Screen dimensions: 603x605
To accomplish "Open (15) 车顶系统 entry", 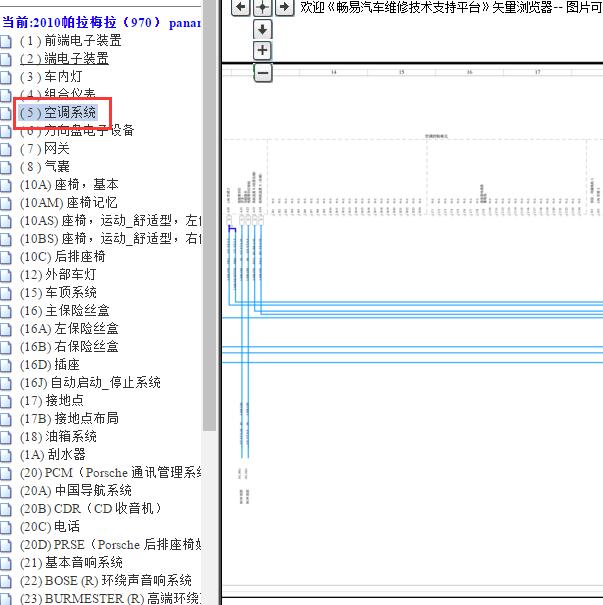I will (58, 292).
